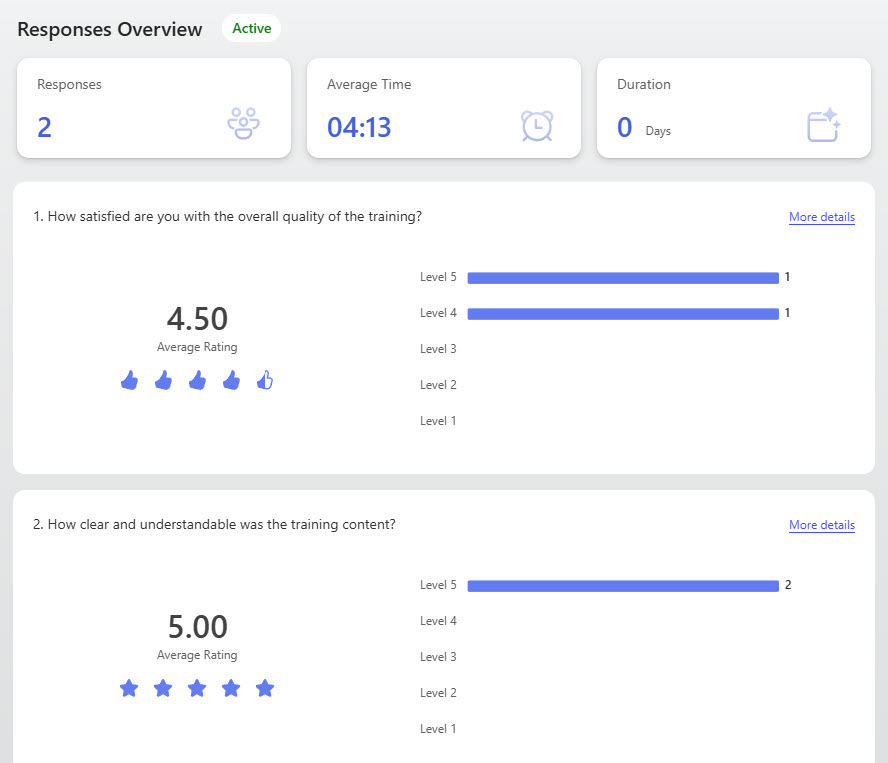
Task: Toggle the Active status badge
Action: pyautogui.click(x=250, y=28)
